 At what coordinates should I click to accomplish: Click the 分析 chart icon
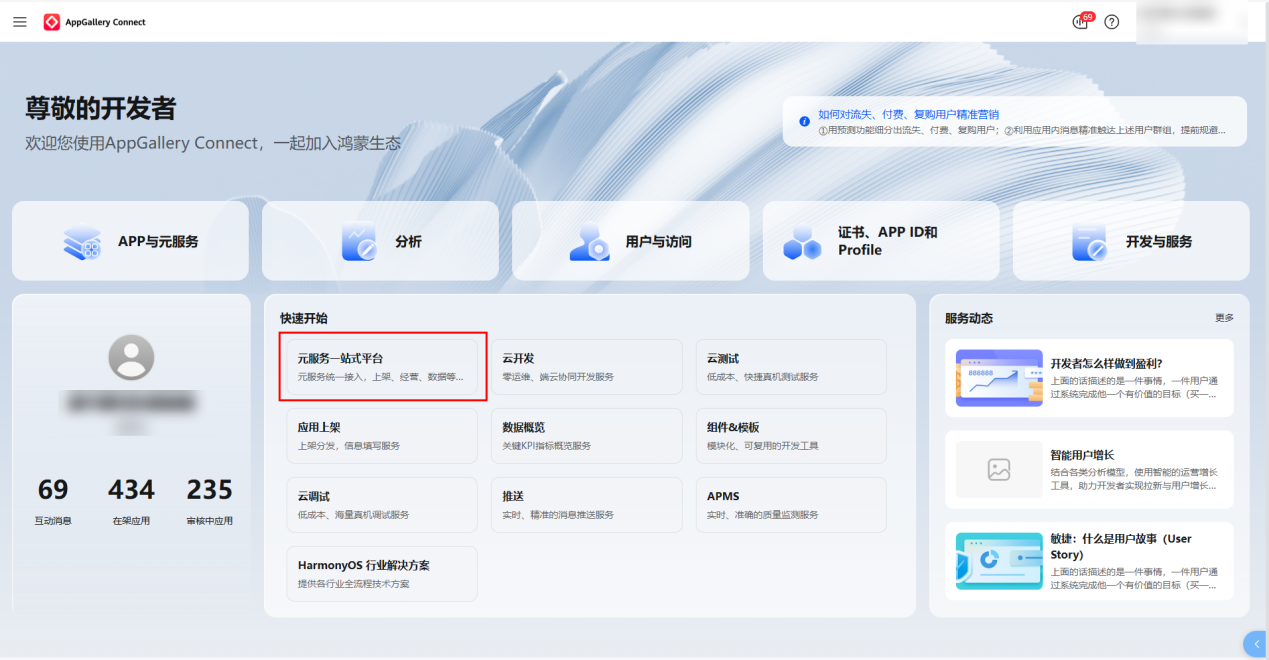coord(359,241)
